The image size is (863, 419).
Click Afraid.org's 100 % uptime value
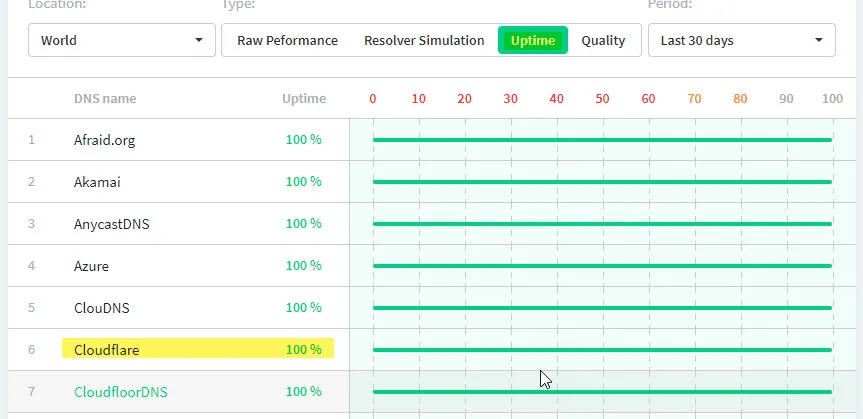pyautogui.click(x=304, y=139)
